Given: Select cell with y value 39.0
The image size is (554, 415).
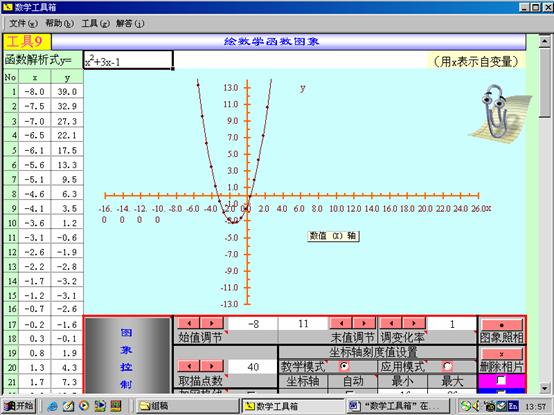Looking at the screenshot, I should (67, 91).
